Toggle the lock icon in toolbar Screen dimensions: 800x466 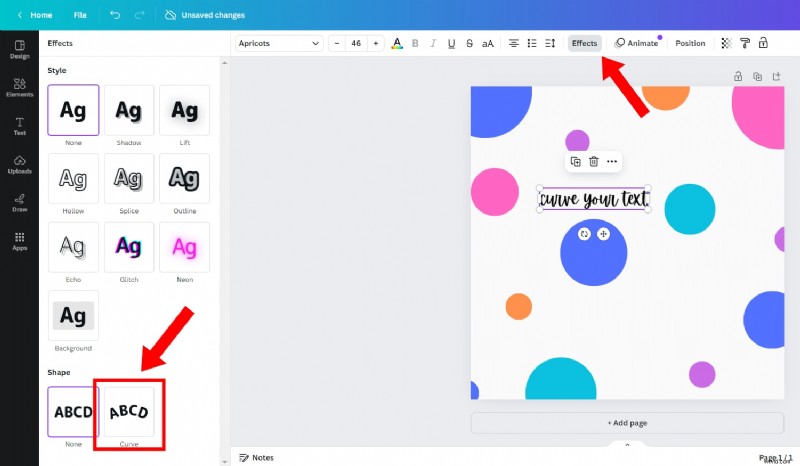(763, 43)
